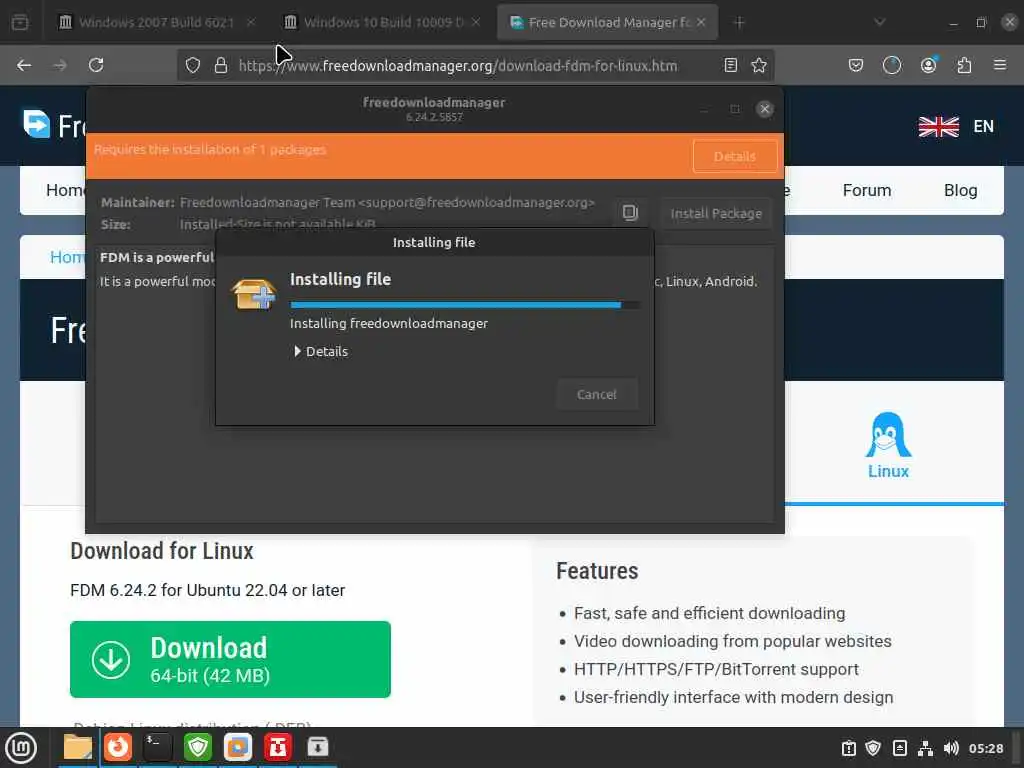1024x768 pixels.
Task: Click the clock showing 05:28
Action: [x=985, y=748]
